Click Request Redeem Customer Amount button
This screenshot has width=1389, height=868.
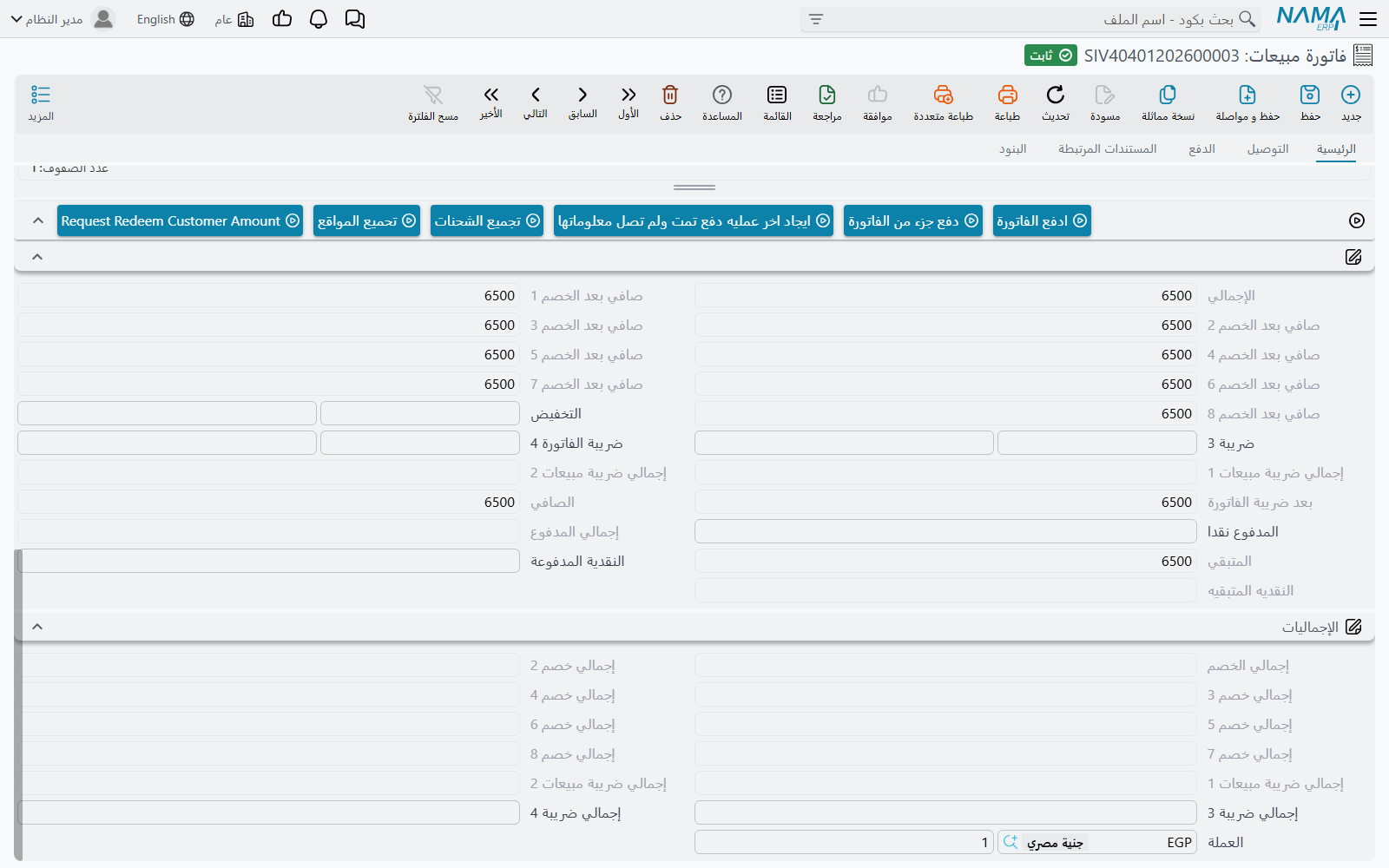[x=180, y=220]
